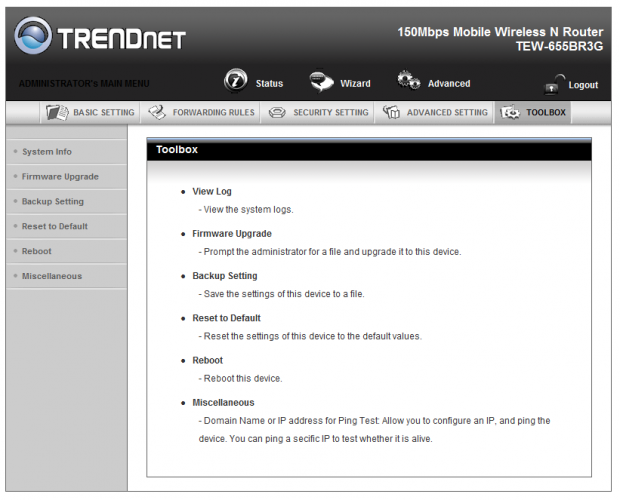Click the Toolbox panel title
Screen dimensions: 620x500
pos(177,150)
